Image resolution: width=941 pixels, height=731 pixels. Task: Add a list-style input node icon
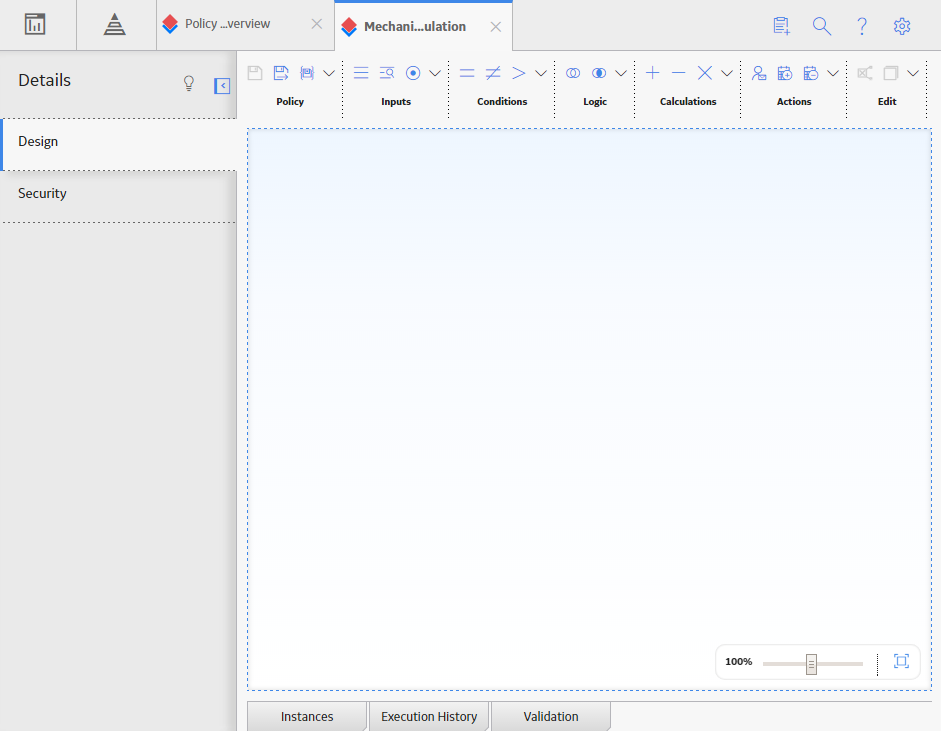click(361, 73)
